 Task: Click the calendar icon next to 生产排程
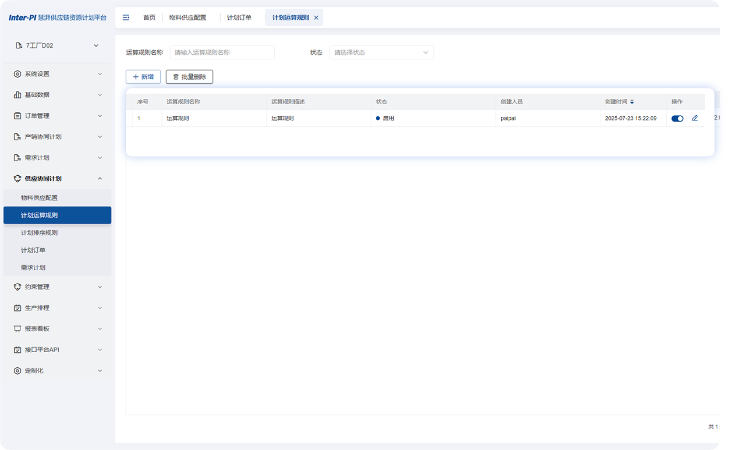click(17, 307)
